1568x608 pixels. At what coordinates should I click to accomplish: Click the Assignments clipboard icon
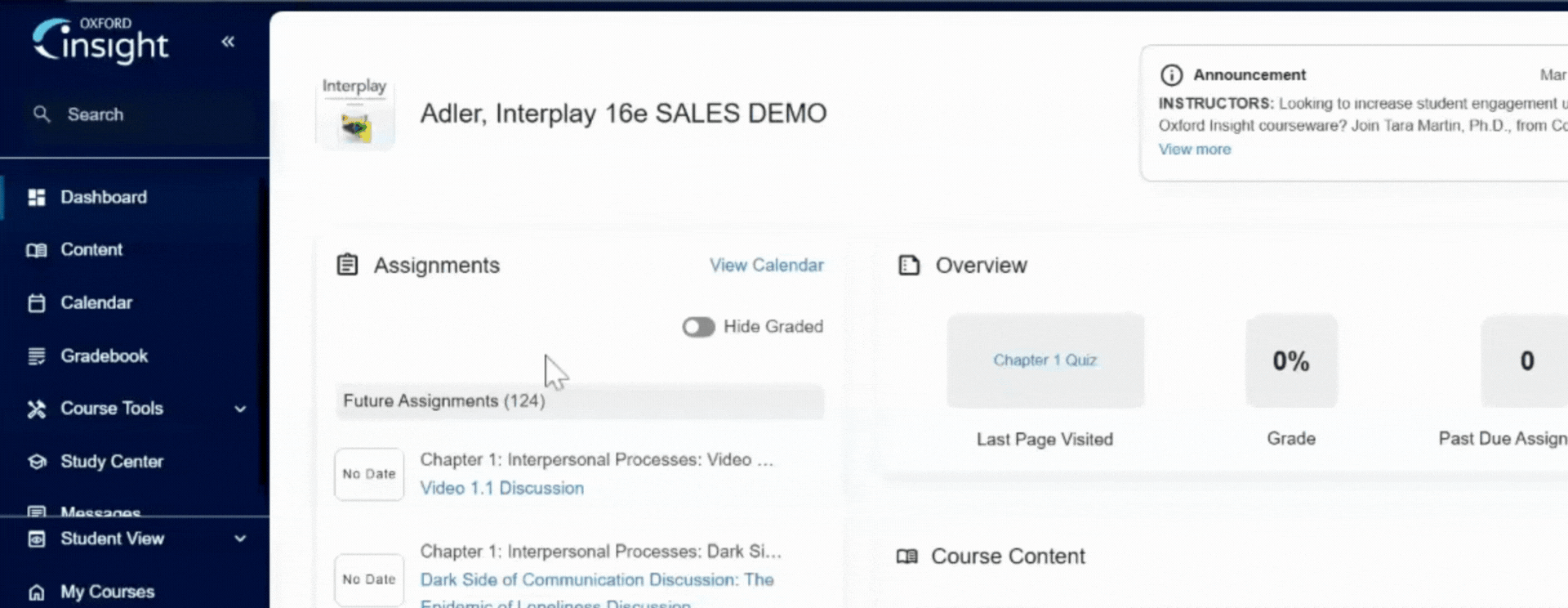347,265
